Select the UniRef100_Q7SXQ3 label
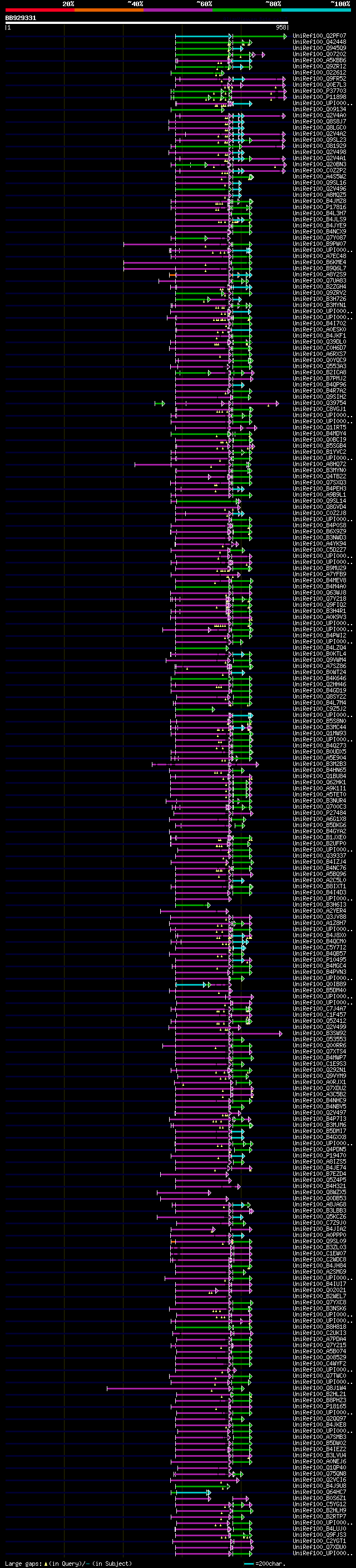The height and width of the screenshot is (1568, 356). tap(319, 482)
